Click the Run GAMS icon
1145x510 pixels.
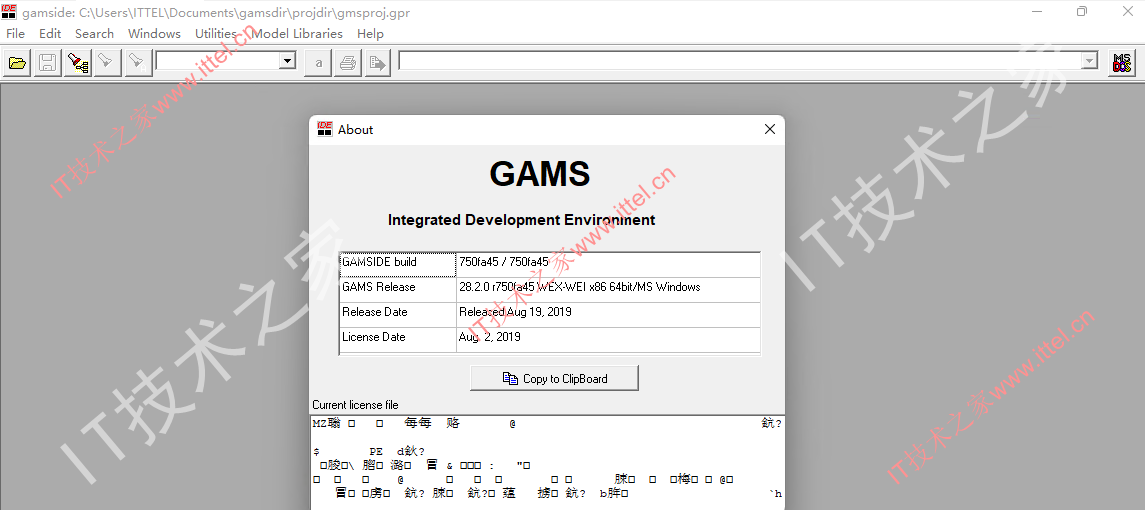coord(378,63)
